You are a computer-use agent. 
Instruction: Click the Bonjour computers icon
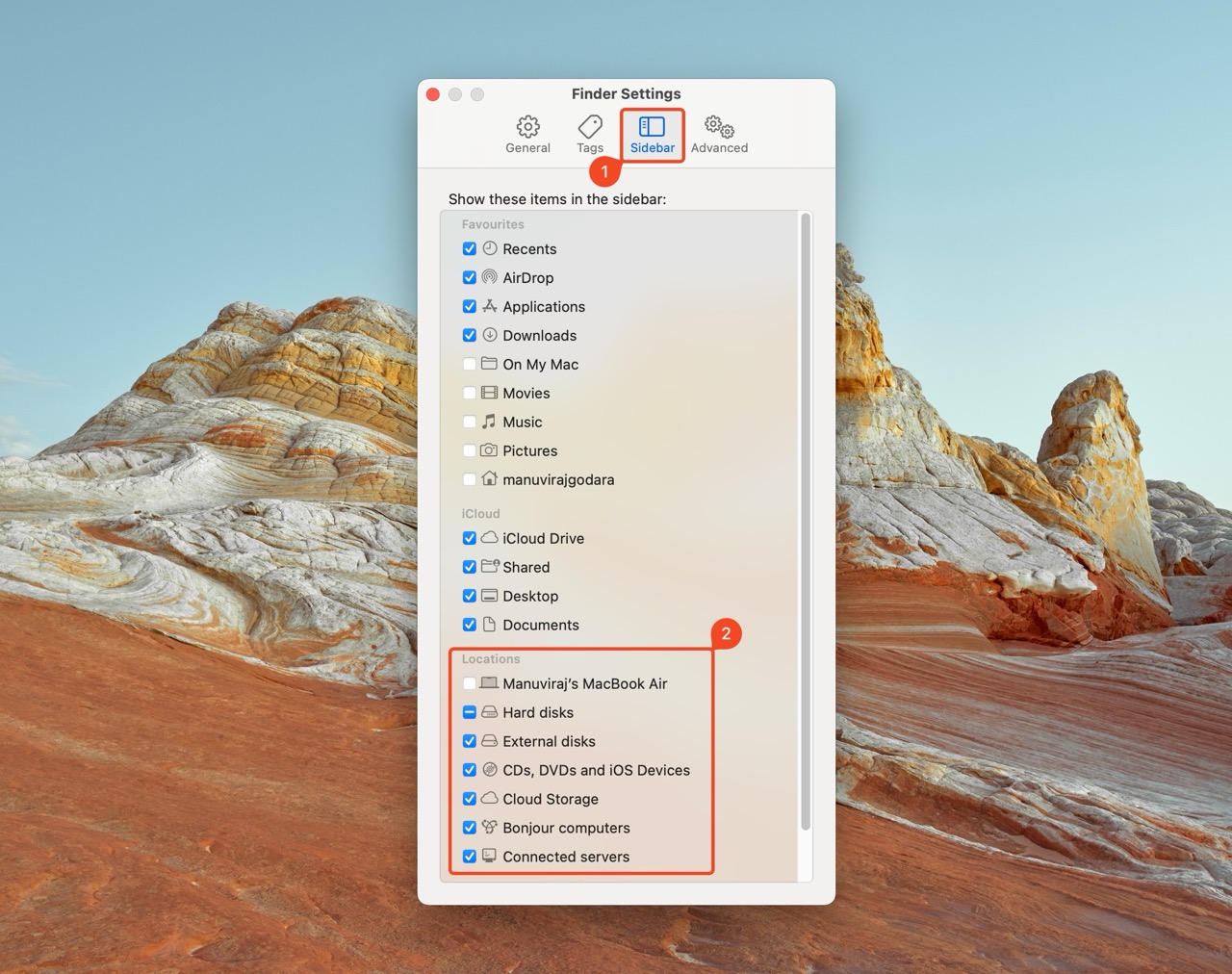(x=490, y=827)
